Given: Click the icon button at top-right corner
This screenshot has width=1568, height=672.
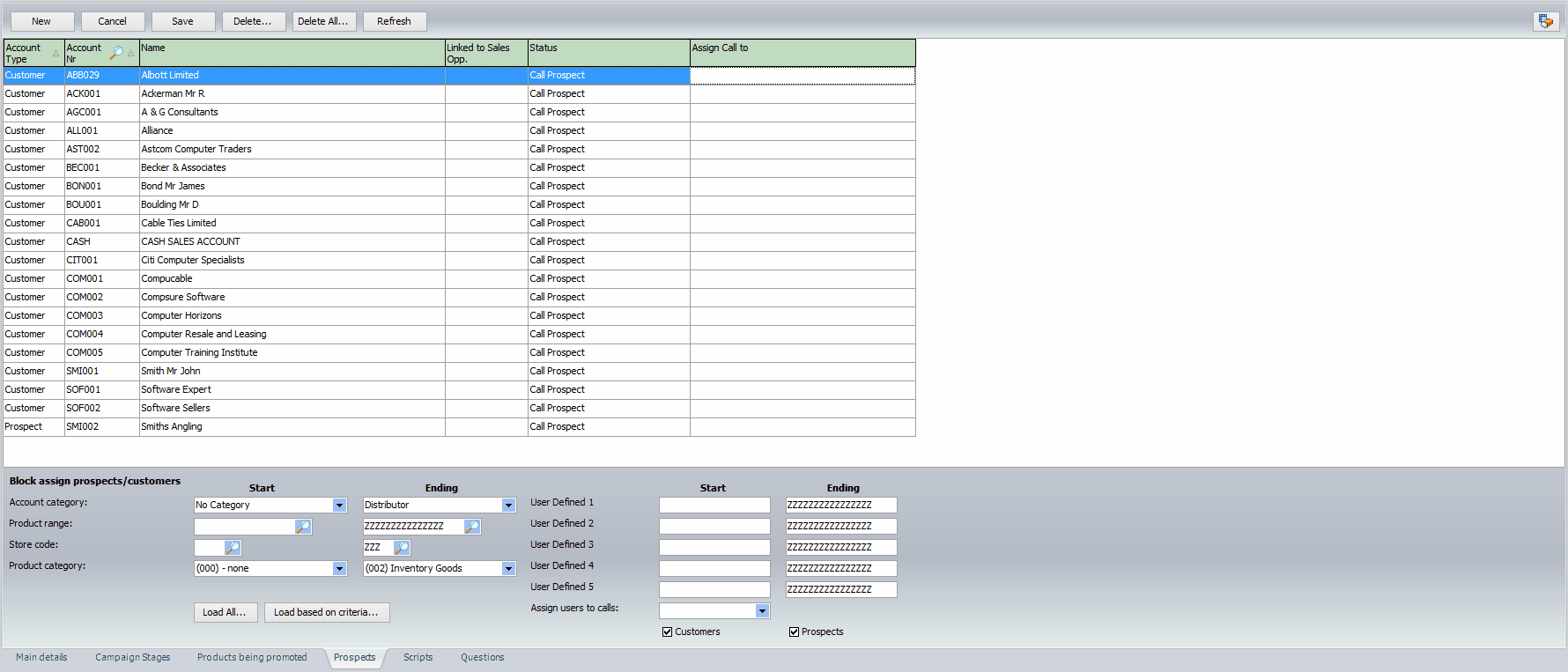Looking at the screenshot, I should click(1545, 21).
